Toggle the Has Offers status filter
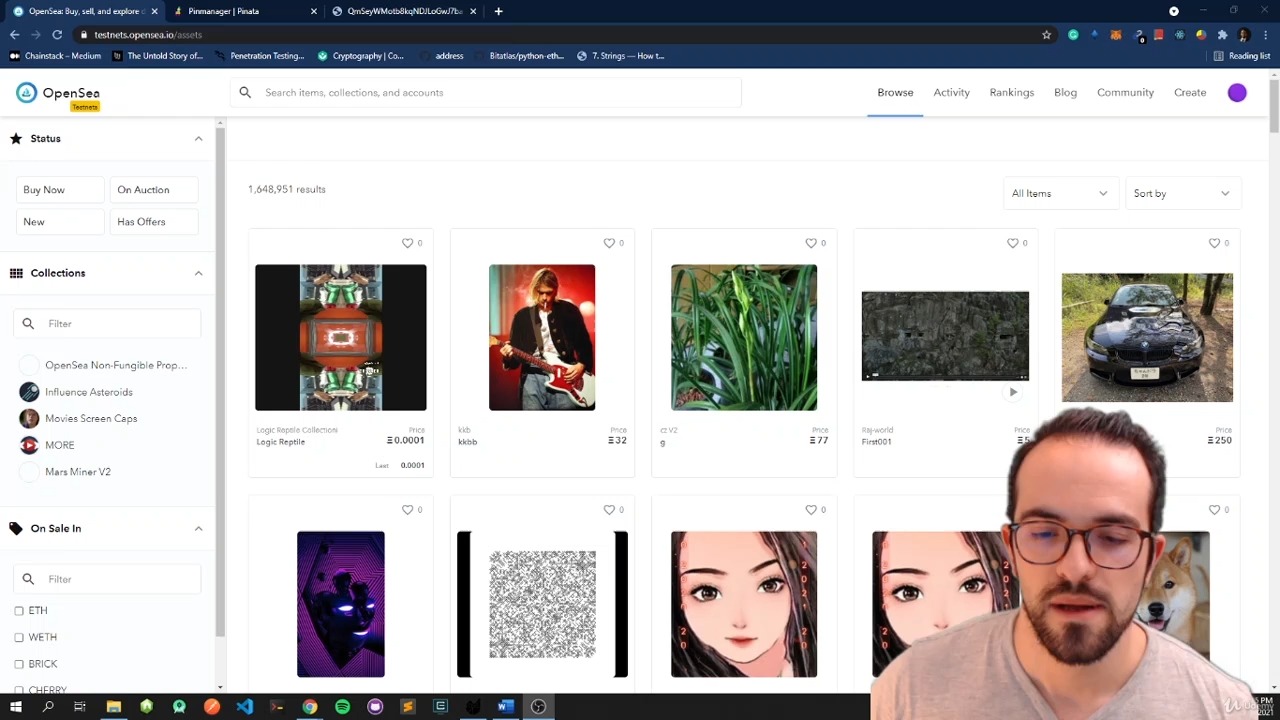1280x720 pixels. (x=153, y=222)
